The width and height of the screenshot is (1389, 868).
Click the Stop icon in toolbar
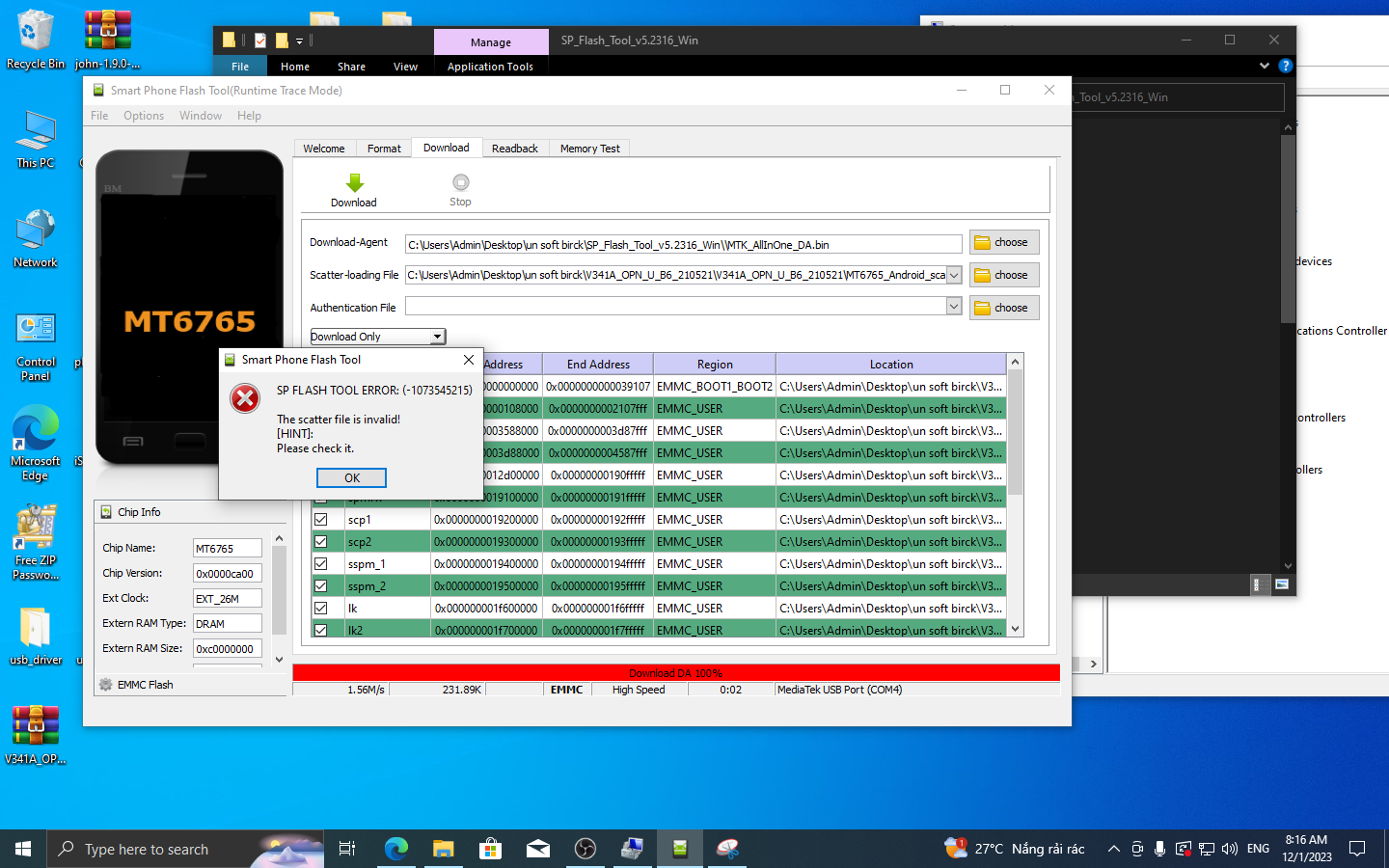460,183
